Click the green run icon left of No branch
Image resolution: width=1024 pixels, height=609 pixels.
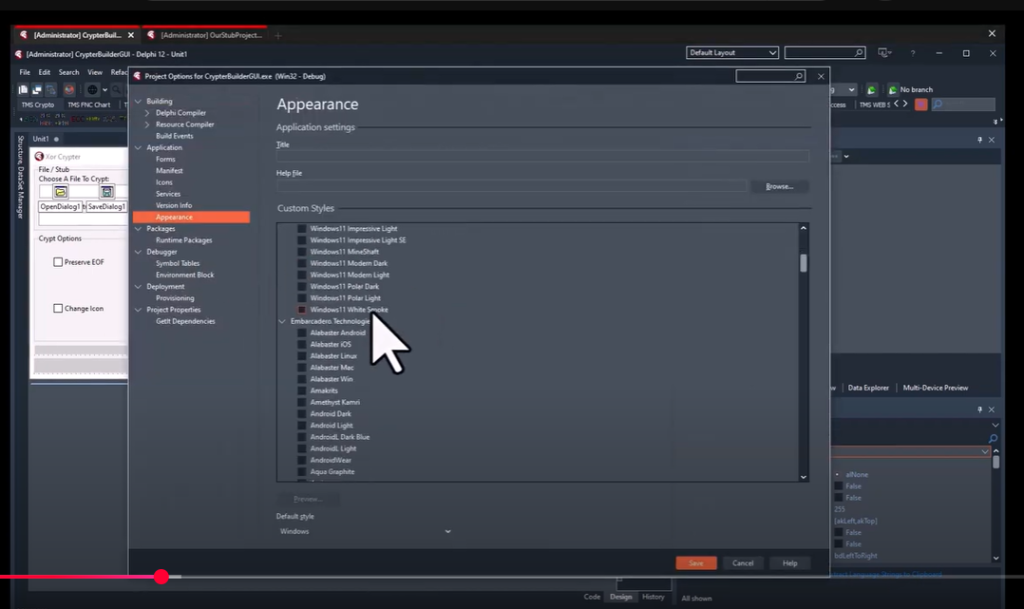click(x=871, y=89)
